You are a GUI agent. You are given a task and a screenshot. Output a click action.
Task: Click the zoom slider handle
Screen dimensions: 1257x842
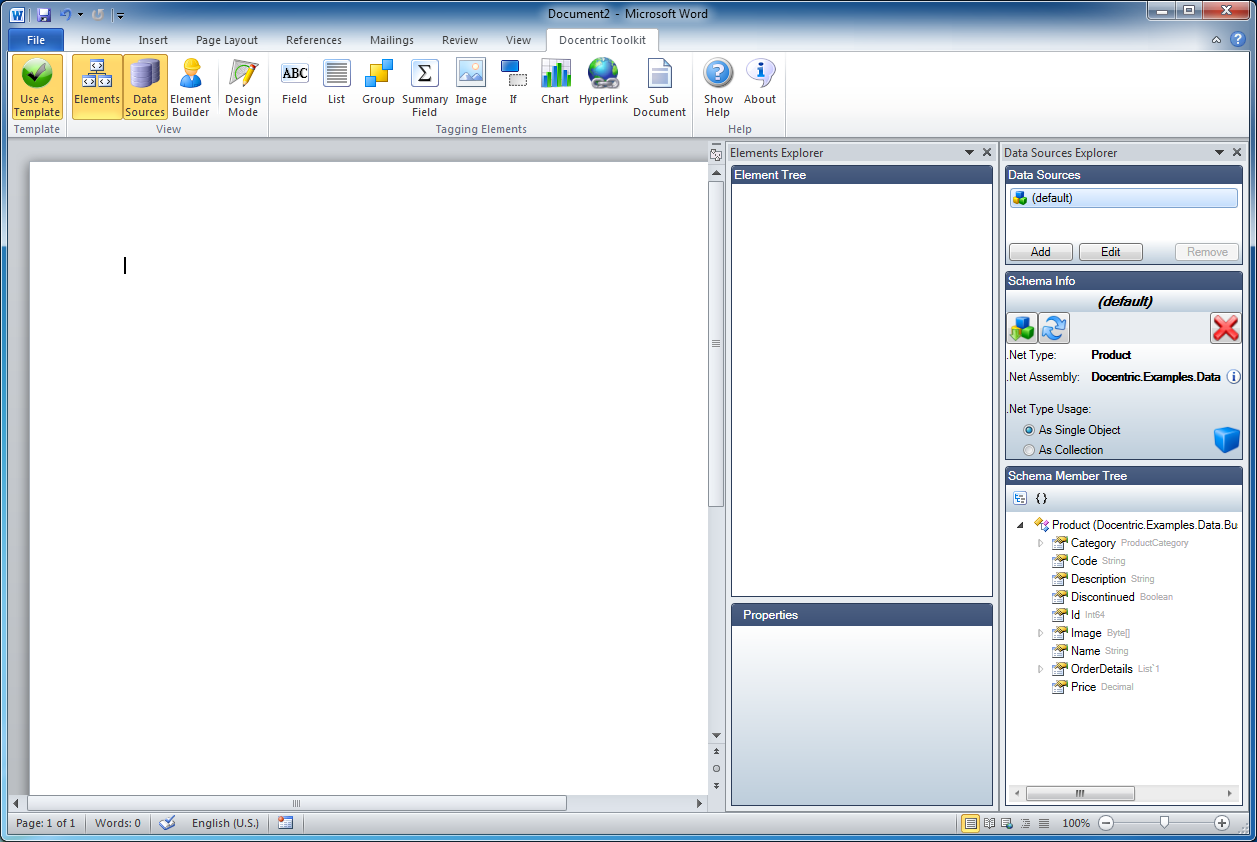click(1164, 822)
